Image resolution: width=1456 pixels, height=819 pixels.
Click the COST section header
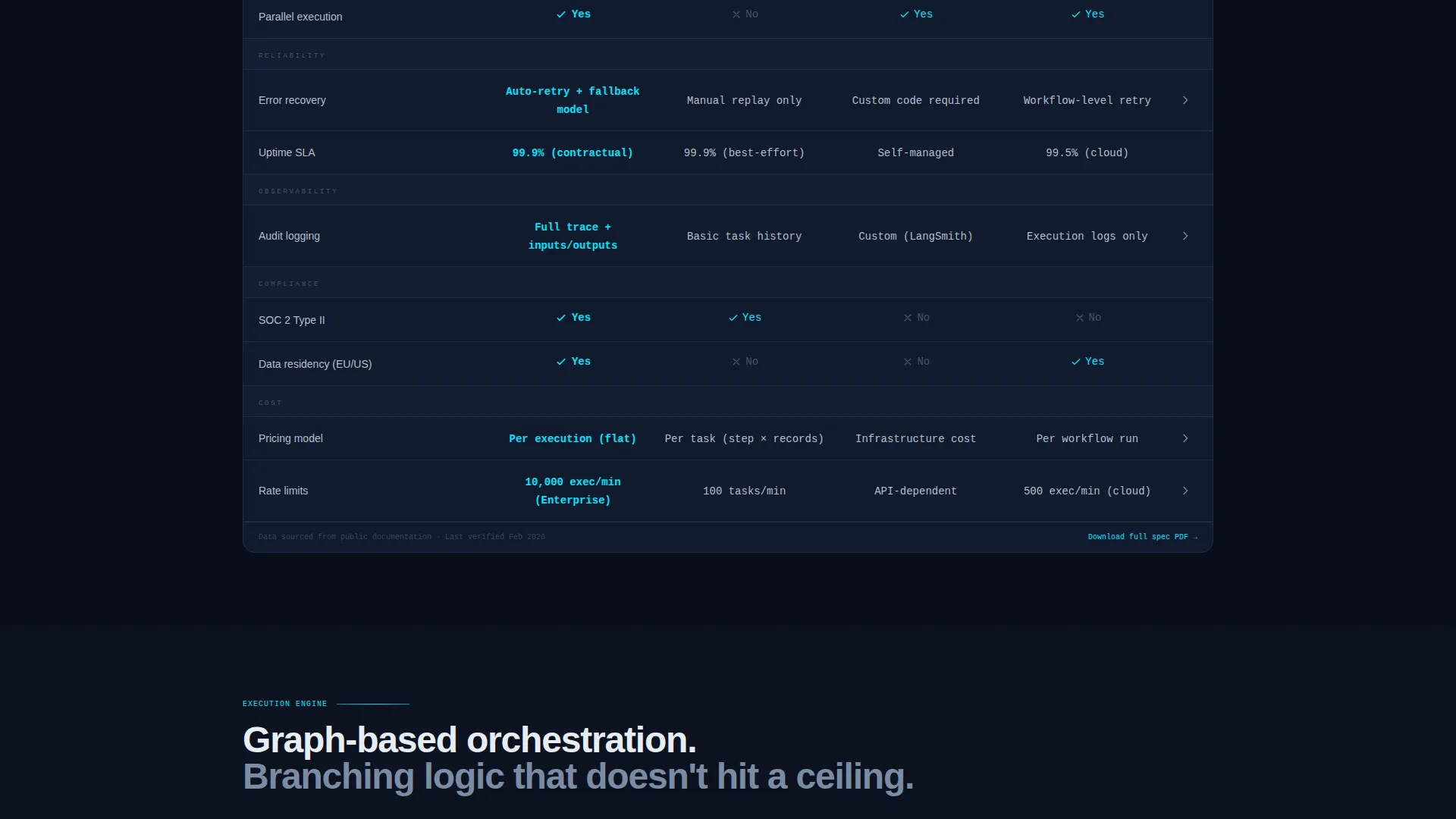click(270, 403)
